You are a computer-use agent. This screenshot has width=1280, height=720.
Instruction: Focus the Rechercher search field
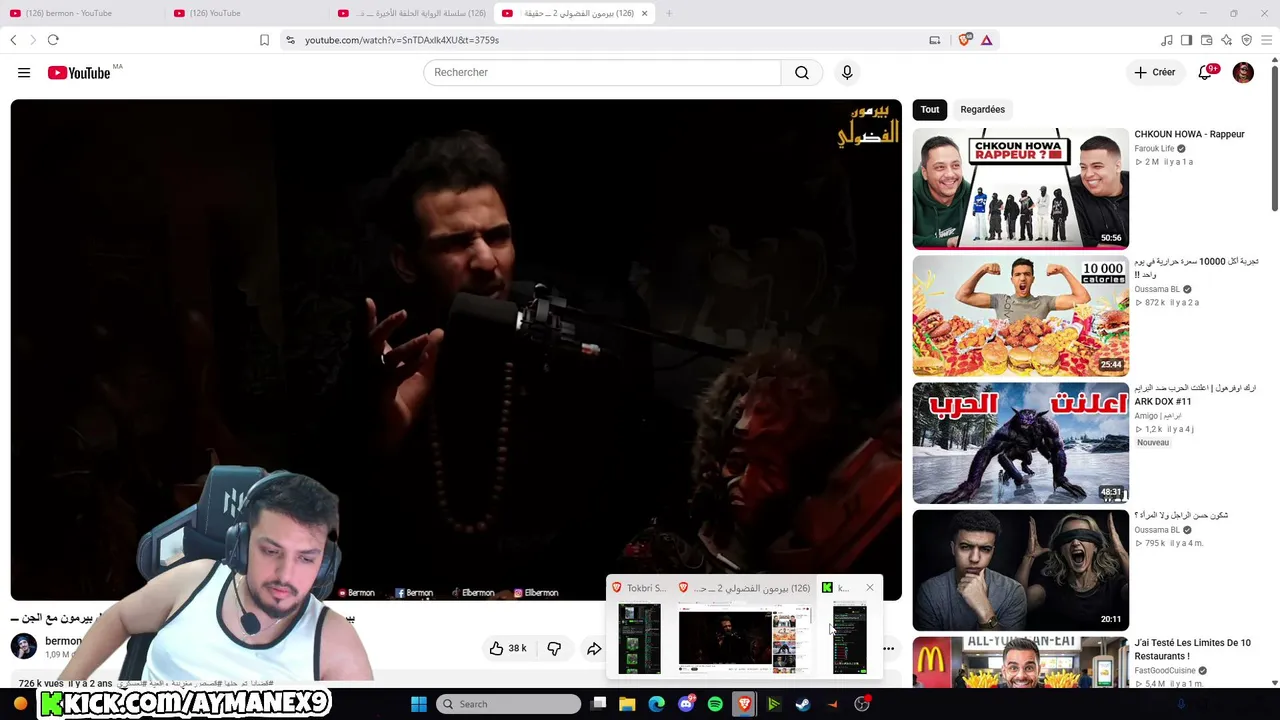pos(602,72)
